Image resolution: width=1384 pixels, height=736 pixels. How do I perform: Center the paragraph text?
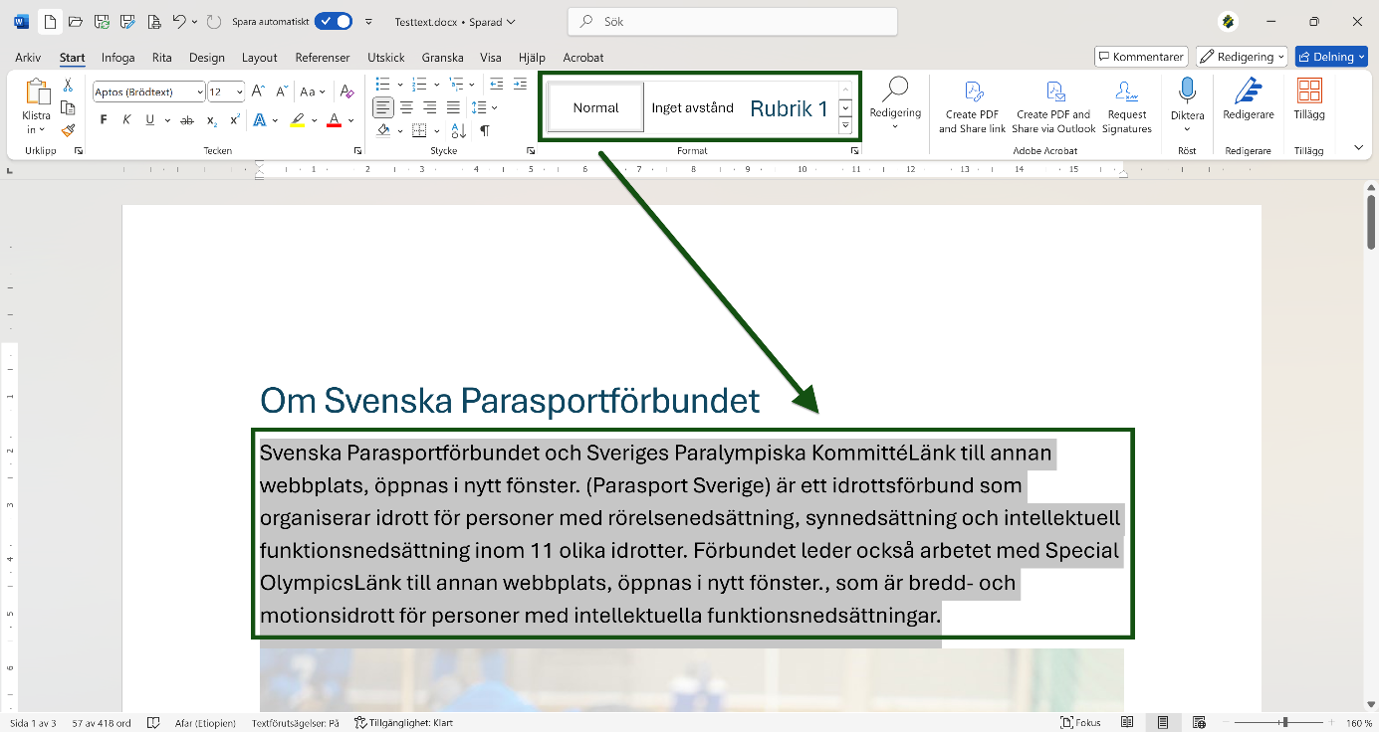tap(407, 107)
